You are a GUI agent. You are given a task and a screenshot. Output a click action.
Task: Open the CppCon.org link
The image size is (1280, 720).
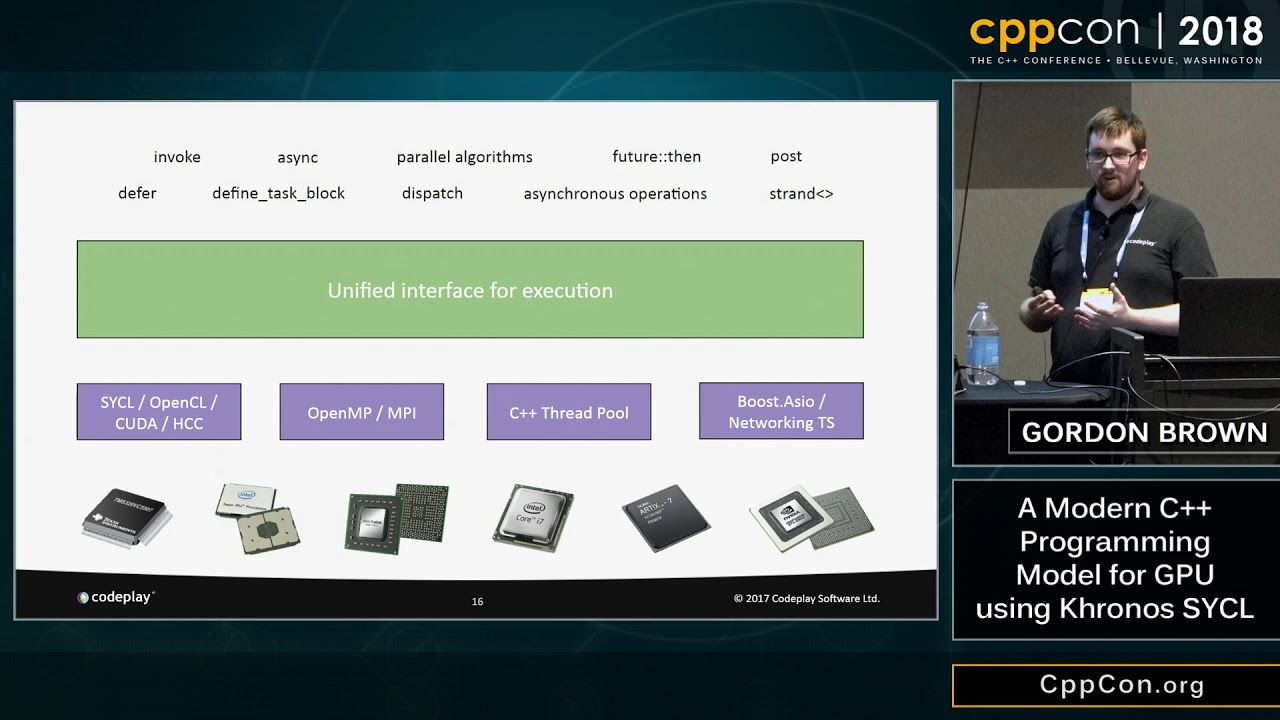click(x=1122, y=685)
